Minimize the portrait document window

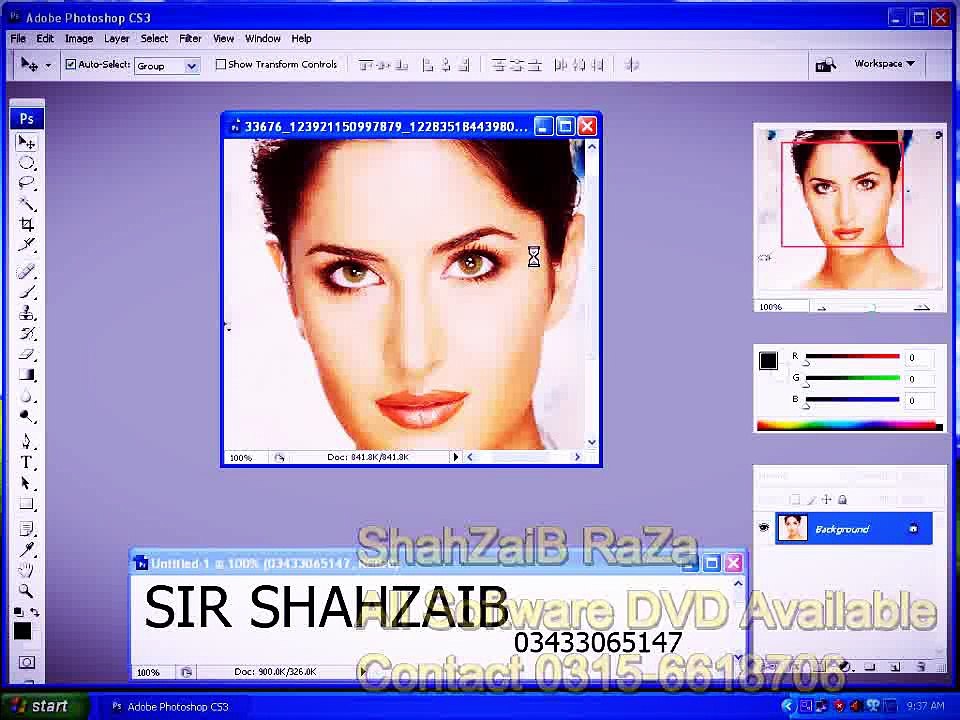tap(544, 126)
